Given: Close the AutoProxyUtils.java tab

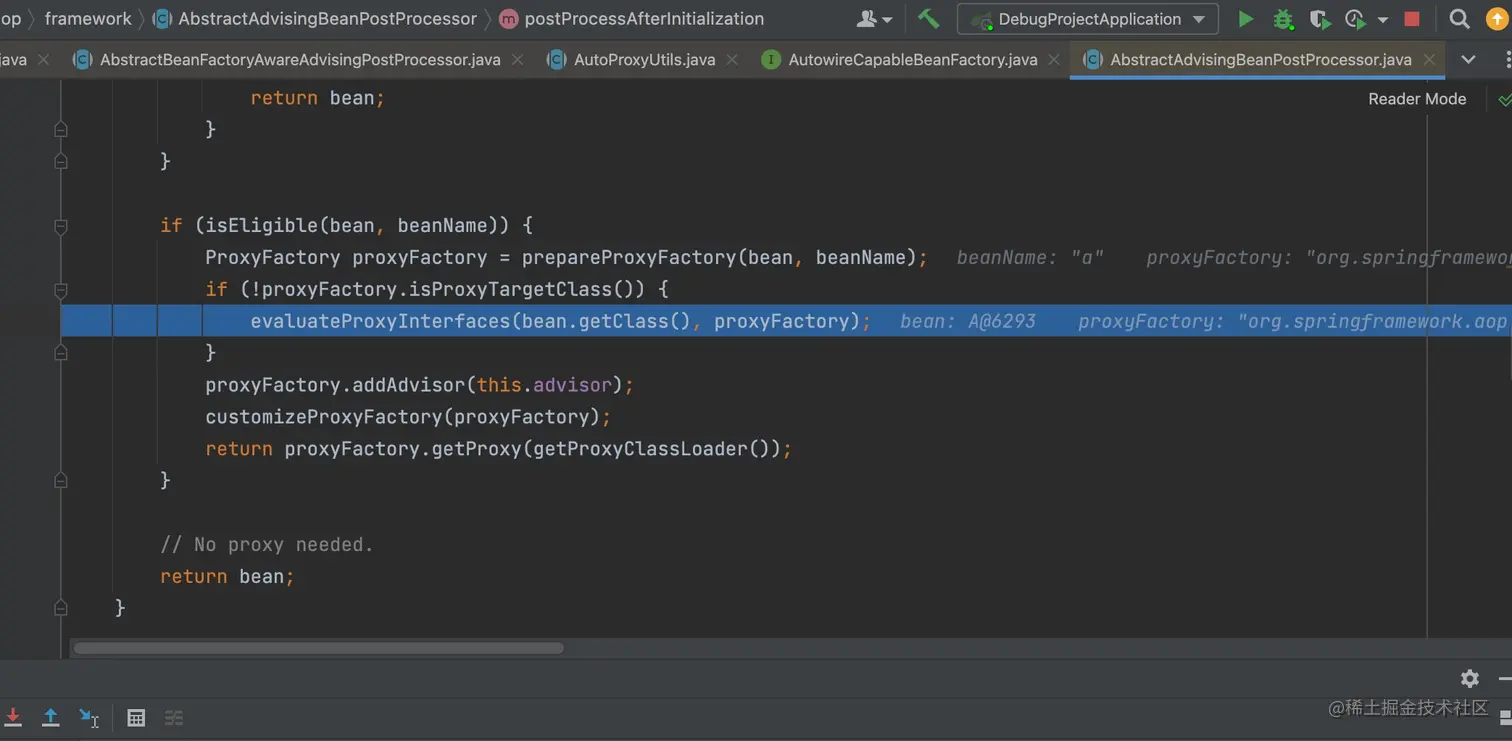Looking at the screenshot, I should tap(733, 60).
